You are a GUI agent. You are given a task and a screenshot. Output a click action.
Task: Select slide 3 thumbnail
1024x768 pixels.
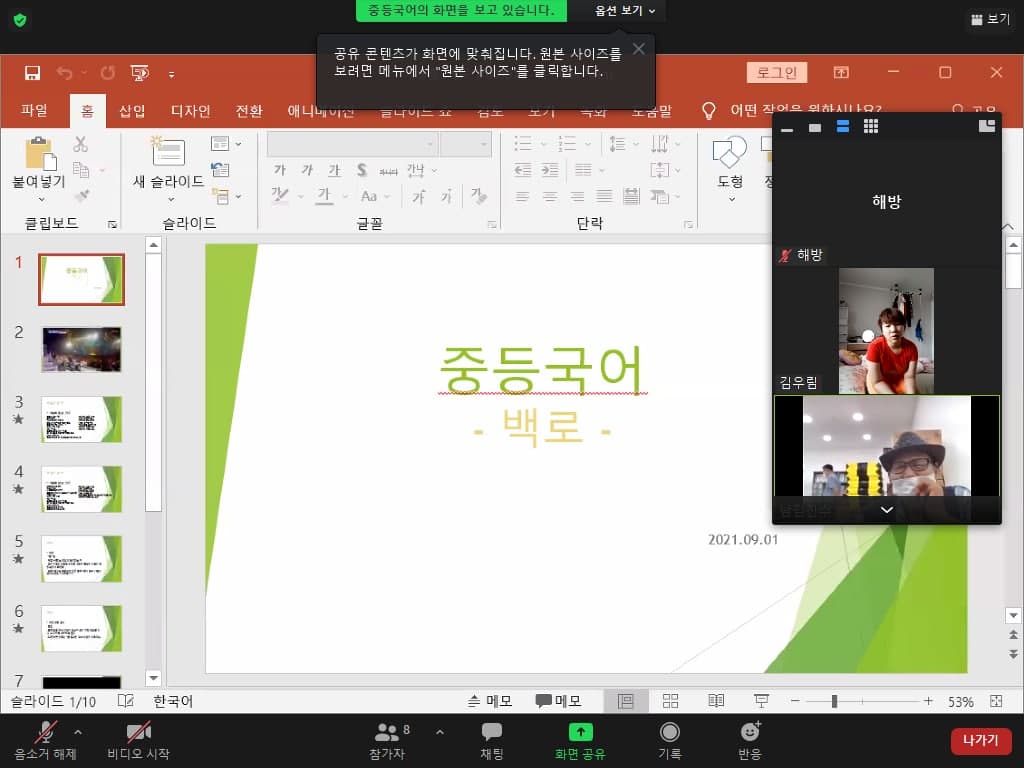[x=82, y=419]
